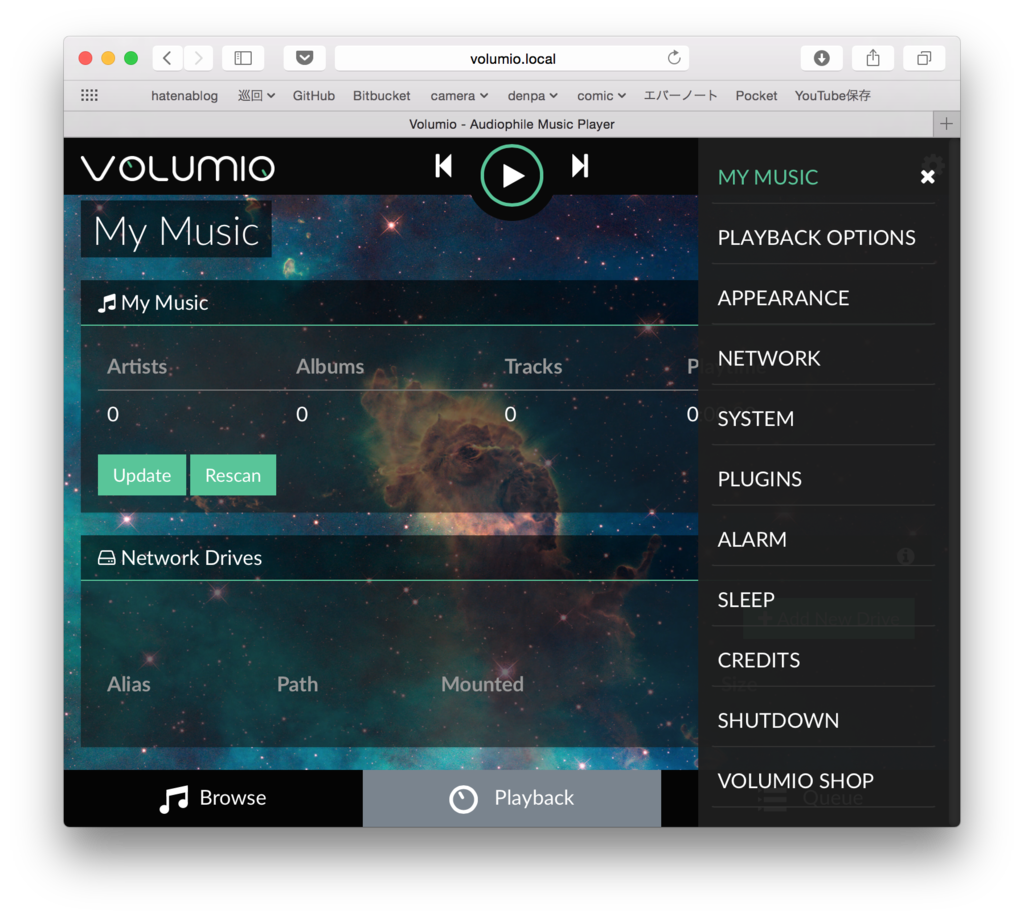Image resolution: width=1024 pixels, height=918 pixels.
Task: Switch to the Browse tab
Action: click(213, 799)
